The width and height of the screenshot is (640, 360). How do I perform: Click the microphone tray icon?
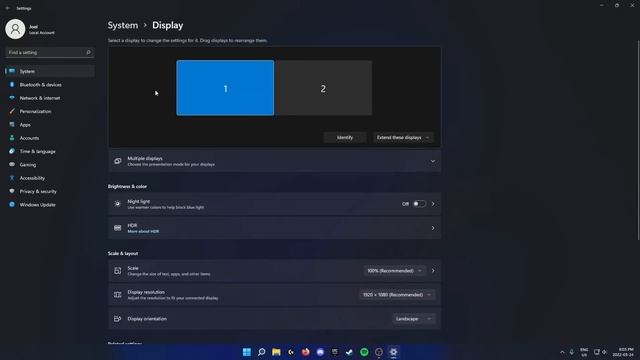pos(571,352)
